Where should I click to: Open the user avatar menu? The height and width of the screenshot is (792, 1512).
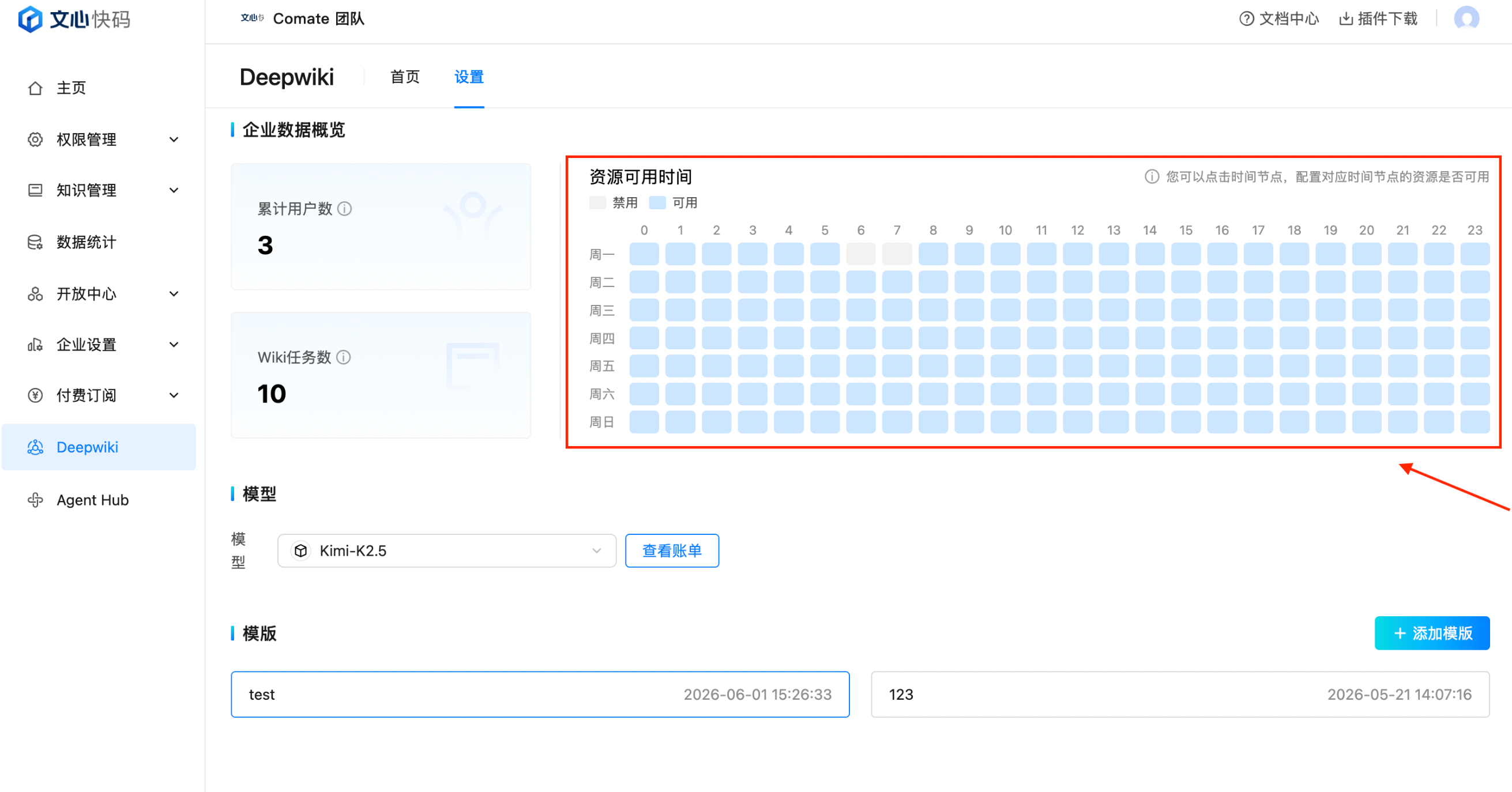(x=1466, y=19)
